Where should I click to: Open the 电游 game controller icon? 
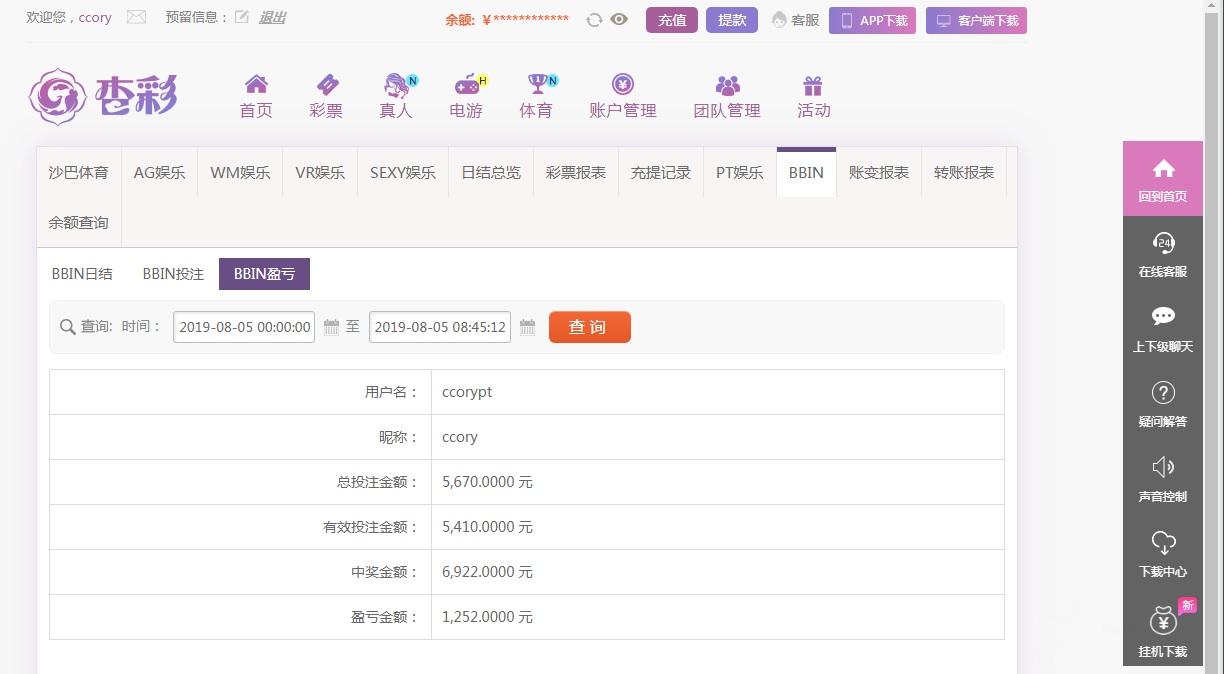466,85
